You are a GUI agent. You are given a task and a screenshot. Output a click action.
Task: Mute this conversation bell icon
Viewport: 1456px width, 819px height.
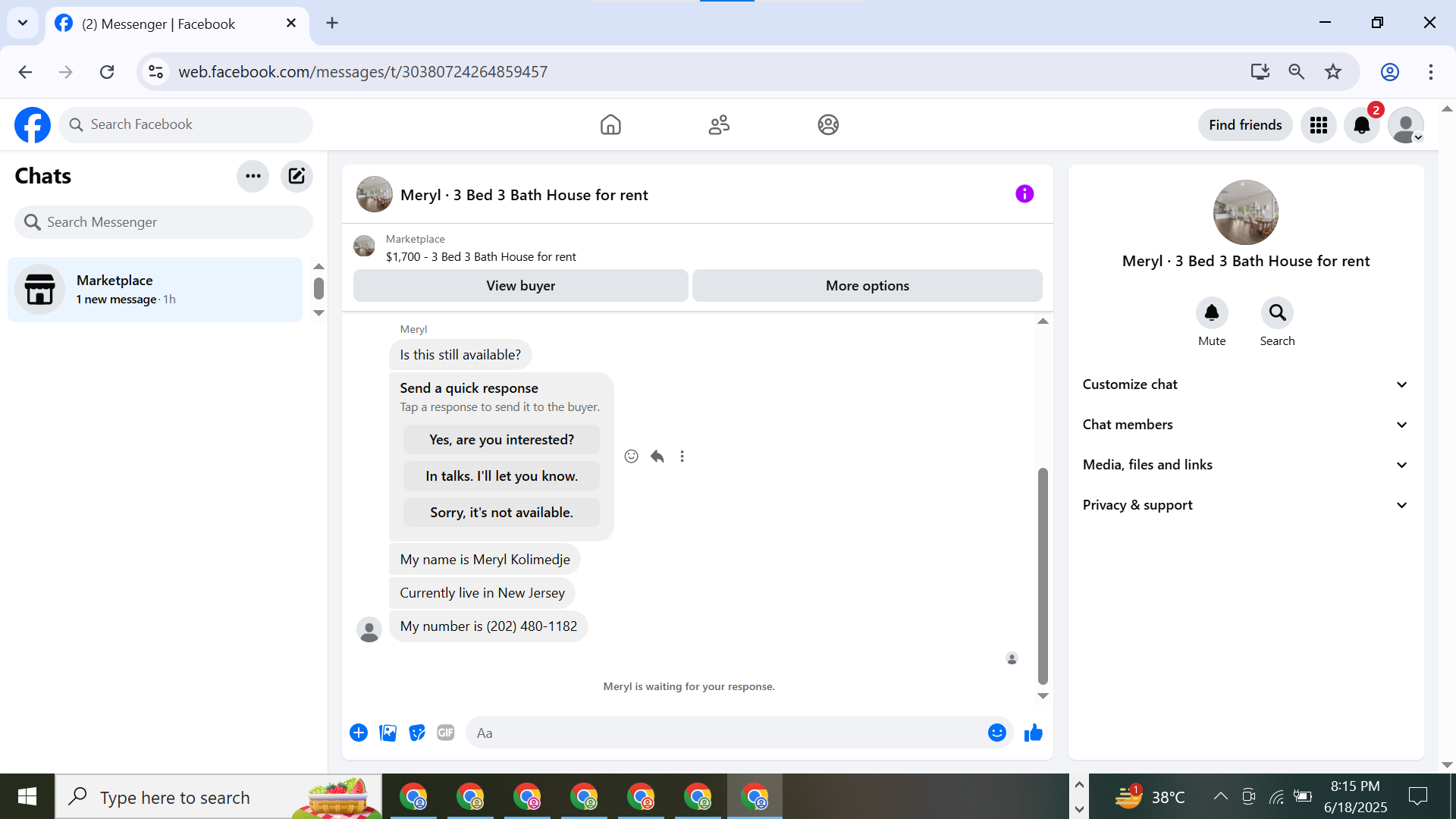[1212, 312]
